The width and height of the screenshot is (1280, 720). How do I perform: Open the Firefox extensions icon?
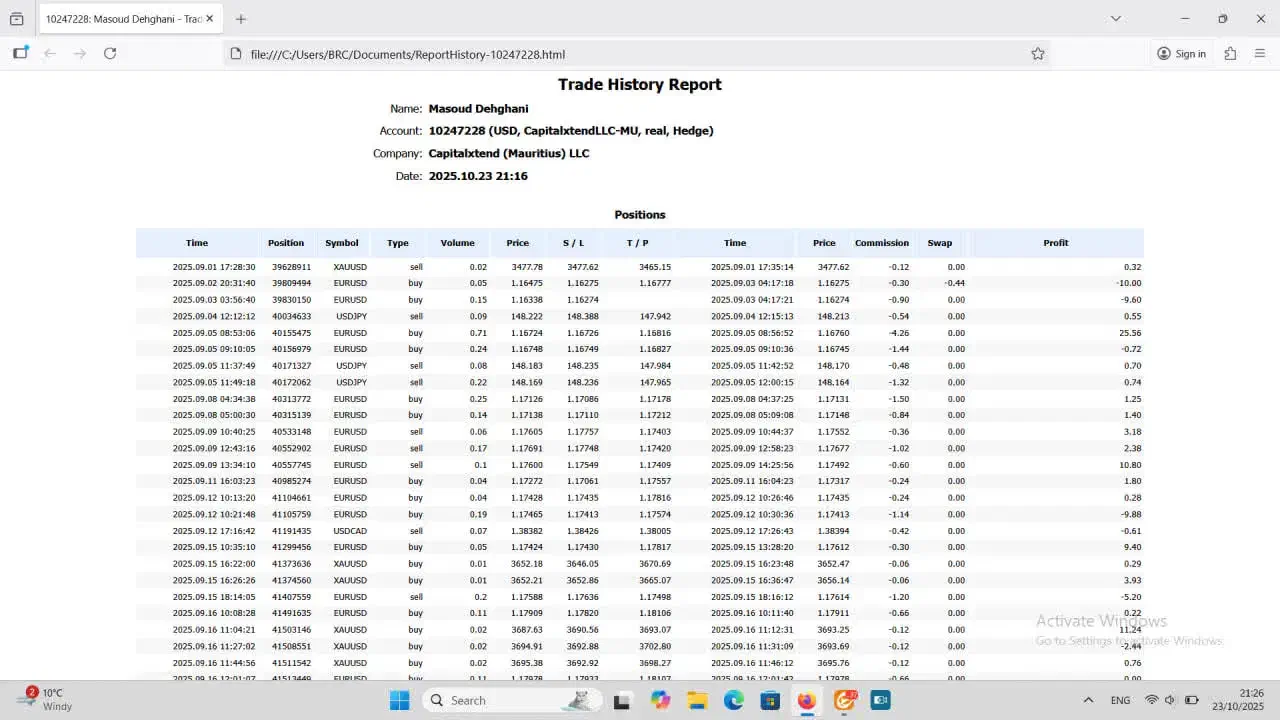[1230, 54]
